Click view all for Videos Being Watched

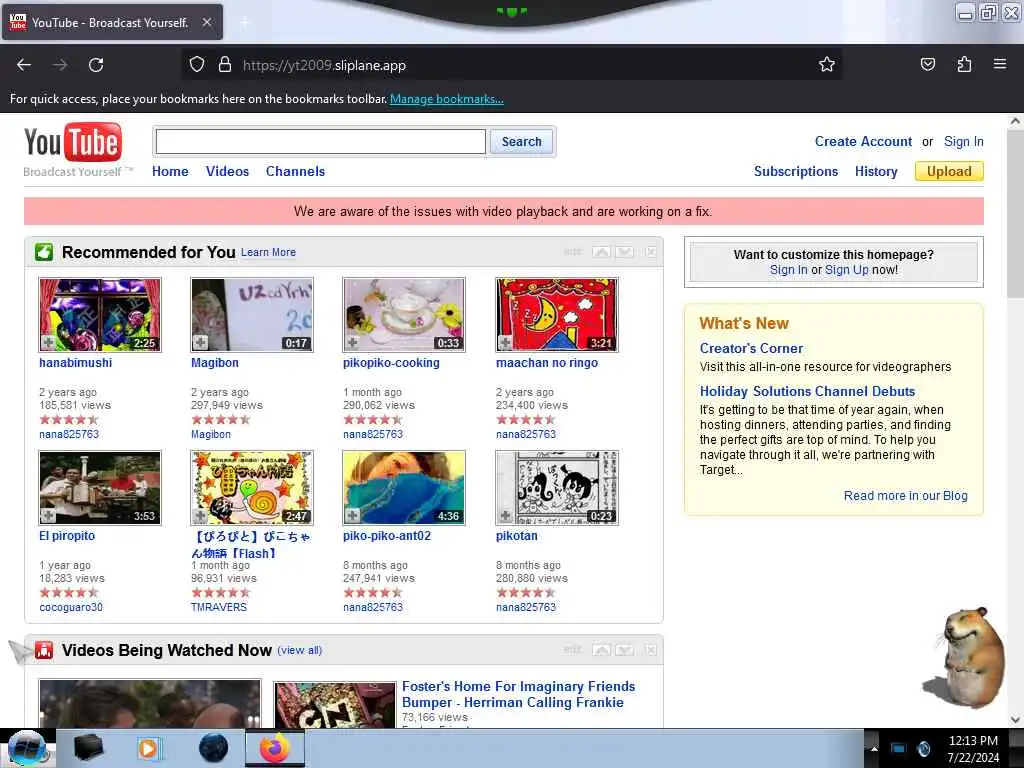300,650
